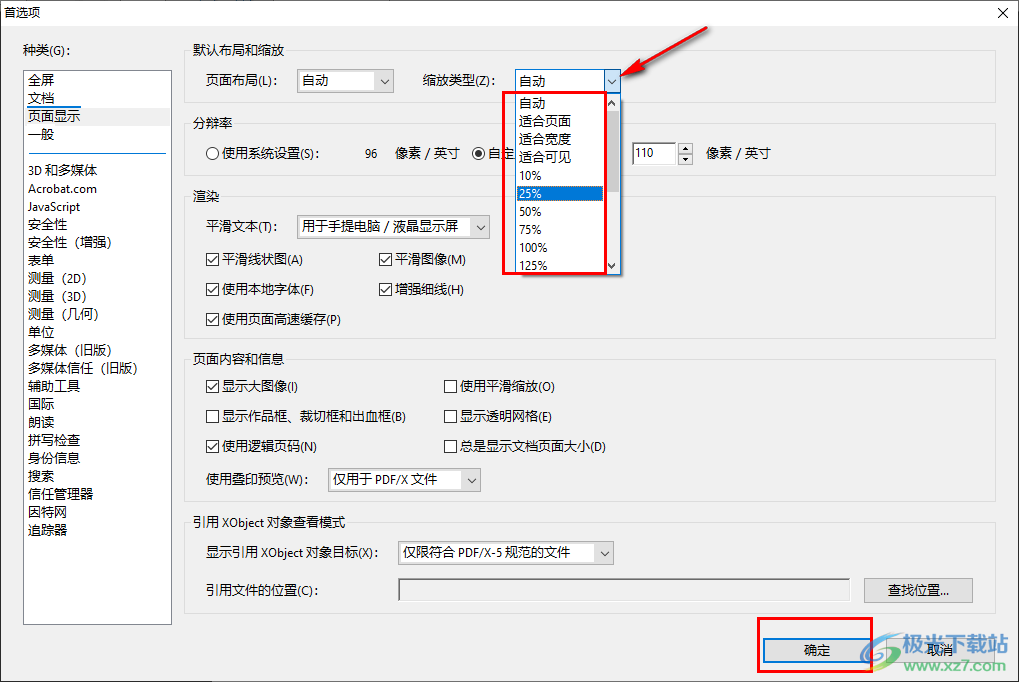The width and height of the screenshot is (1019, 682).
Task: Open 安全性 category
Action: point(47,224)
